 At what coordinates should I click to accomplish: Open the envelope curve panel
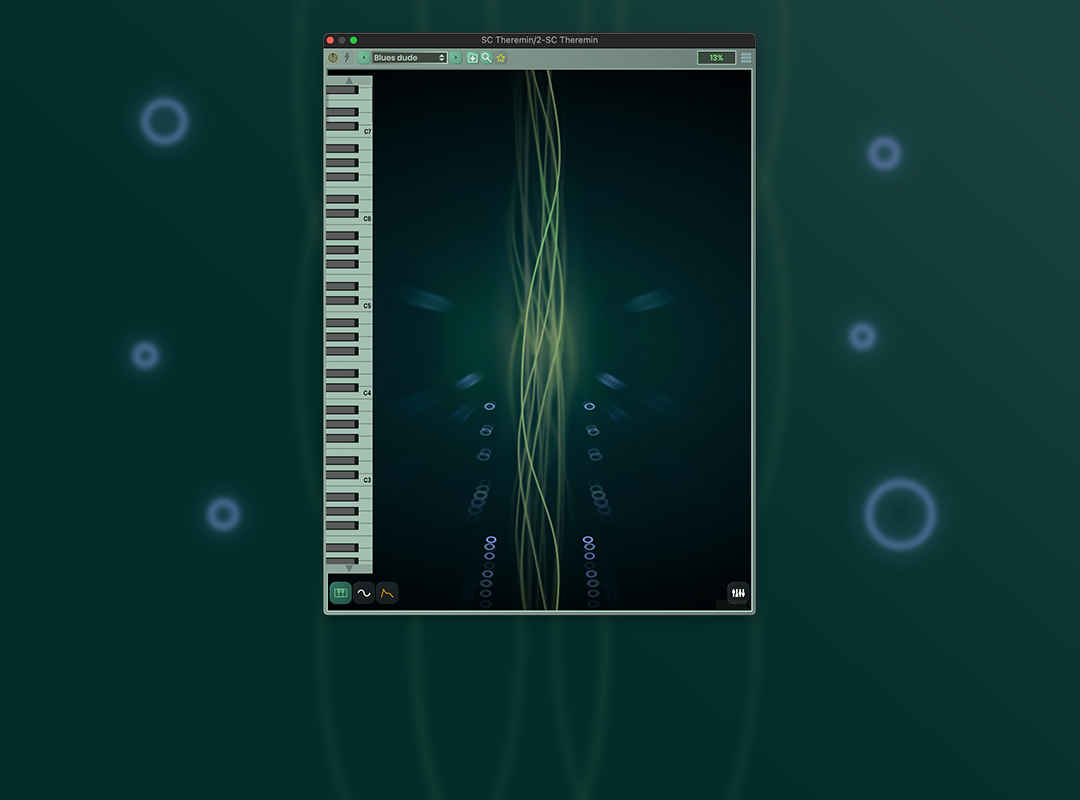coord(385,593)
